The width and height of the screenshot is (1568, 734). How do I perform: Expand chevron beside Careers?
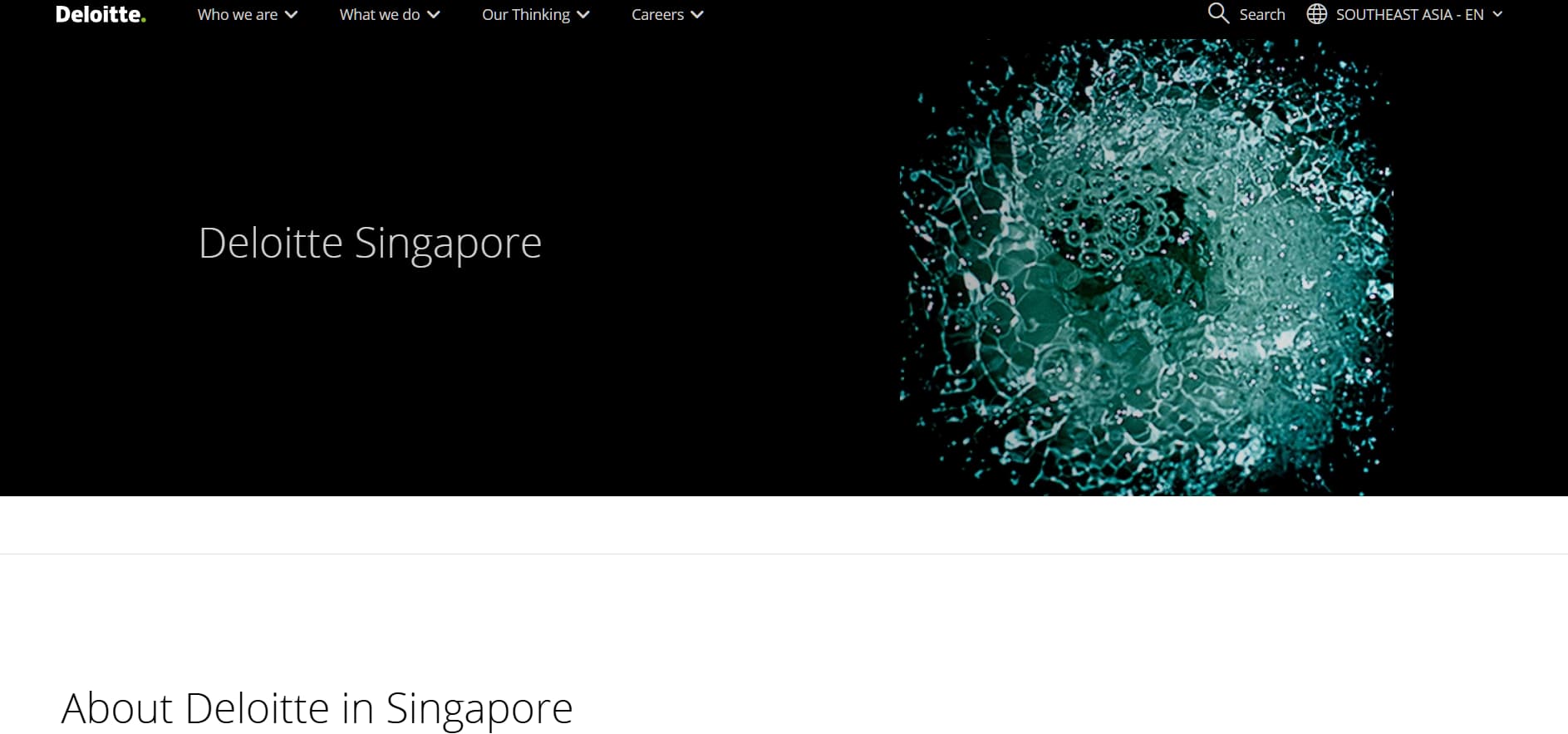697,15
